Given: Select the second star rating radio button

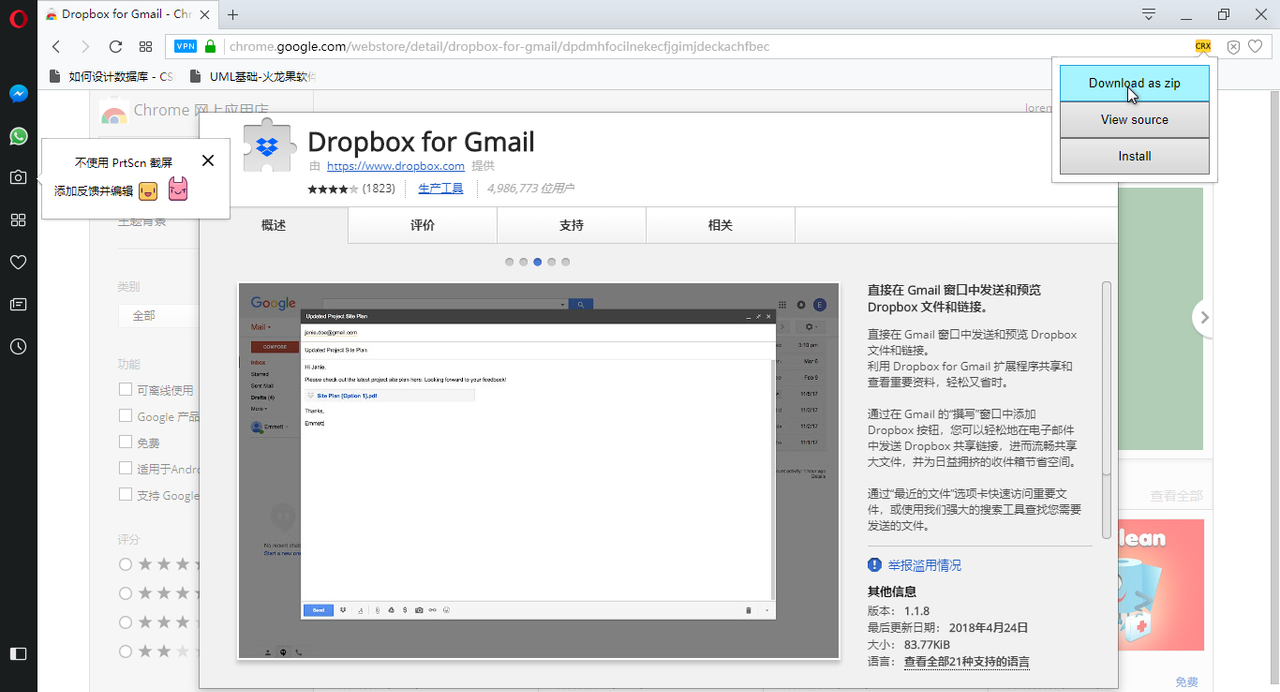Looking at the screenshot, I should pos(126,593).
